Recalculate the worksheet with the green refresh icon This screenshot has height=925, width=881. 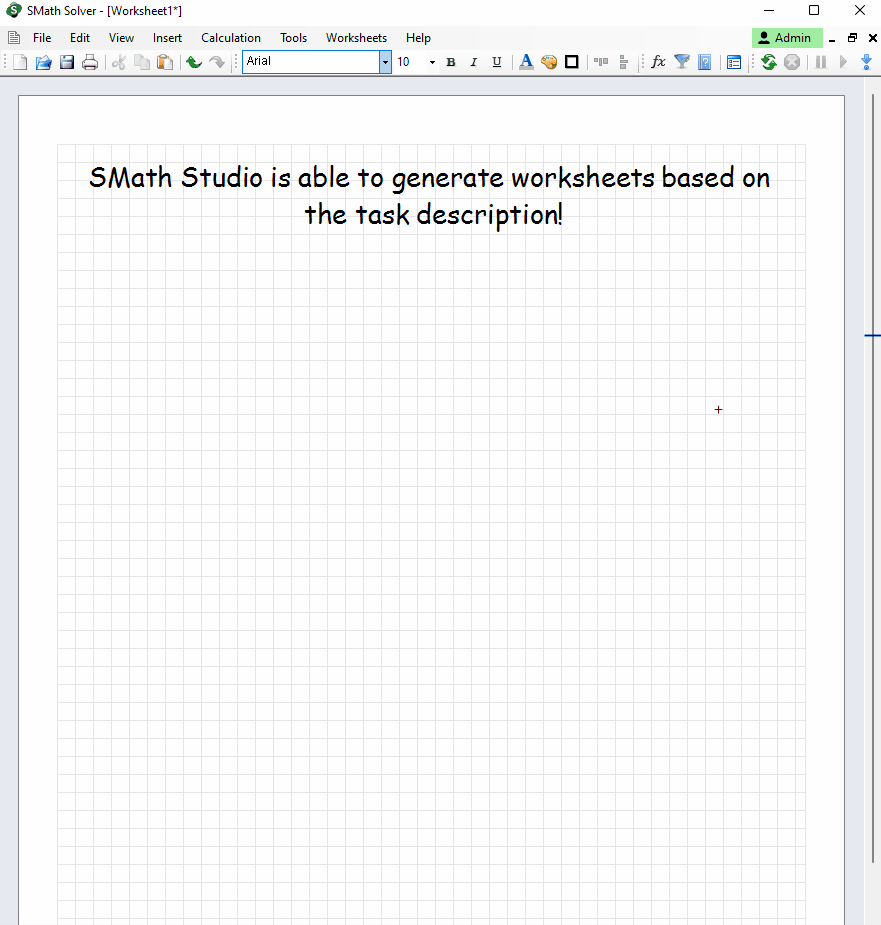pyautogui.click(x=768, y=62)
